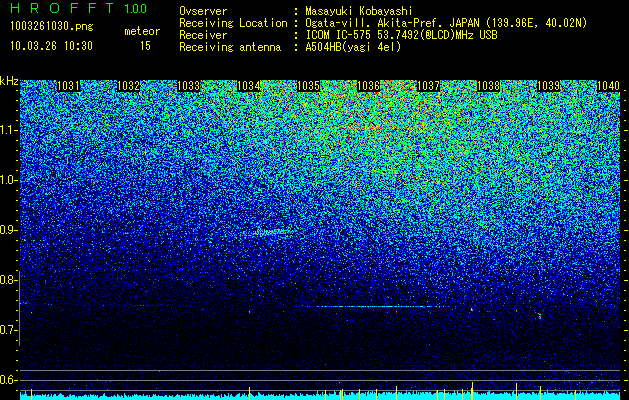Viewport: 629px width, 400px height.
Task: Click the 1.0 kHz frequency axis label
Action: 8,180
